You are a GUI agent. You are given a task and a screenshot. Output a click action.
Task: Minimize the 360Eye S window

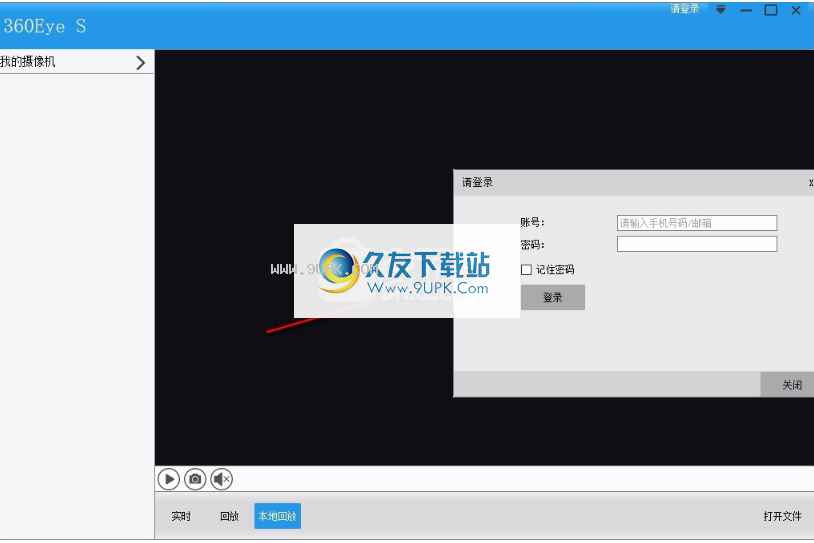pyautogui.click(x=746, y=10)
